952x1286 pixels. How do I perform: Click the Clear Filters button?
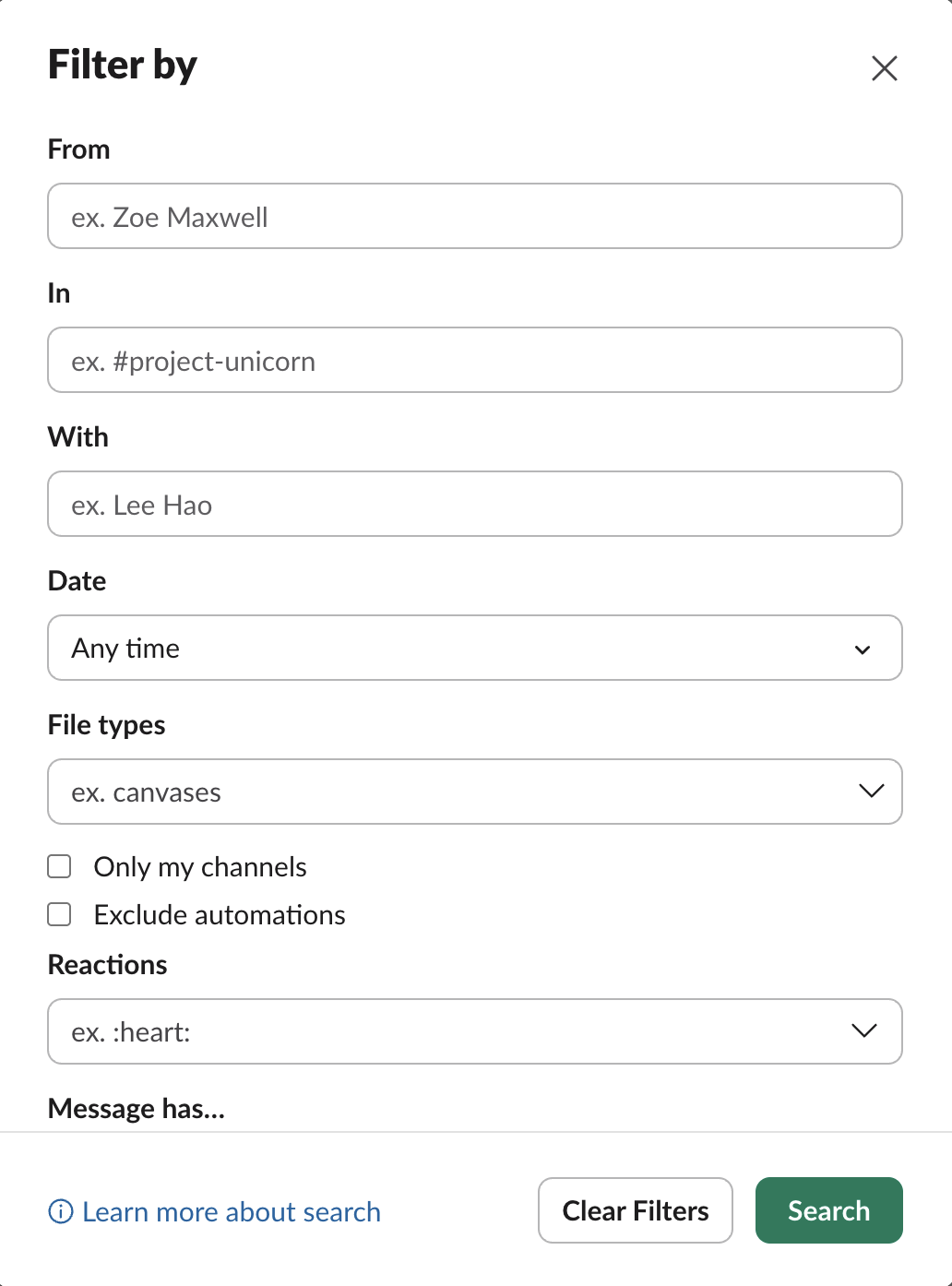(x=635, y=1210)
